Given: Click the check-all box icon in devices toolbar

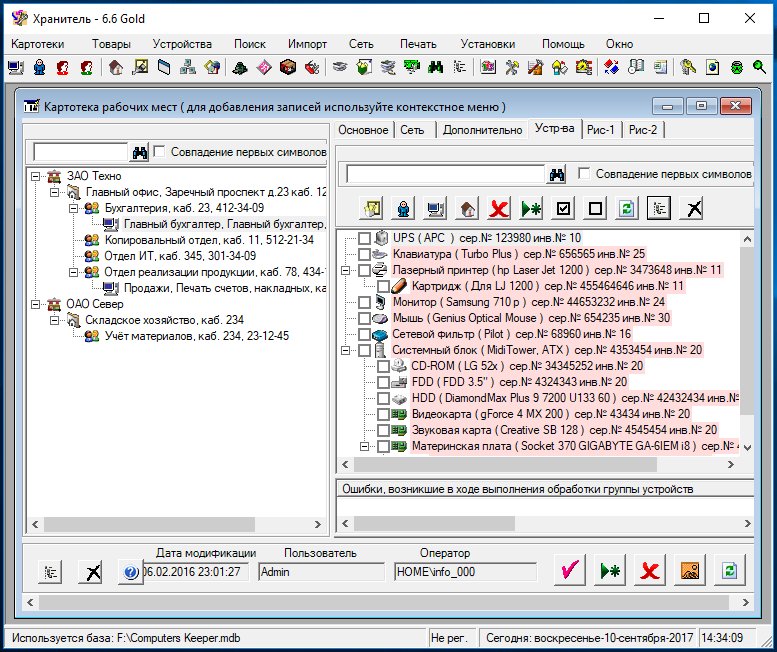Looking at the screenshot, I should (563, 208).
